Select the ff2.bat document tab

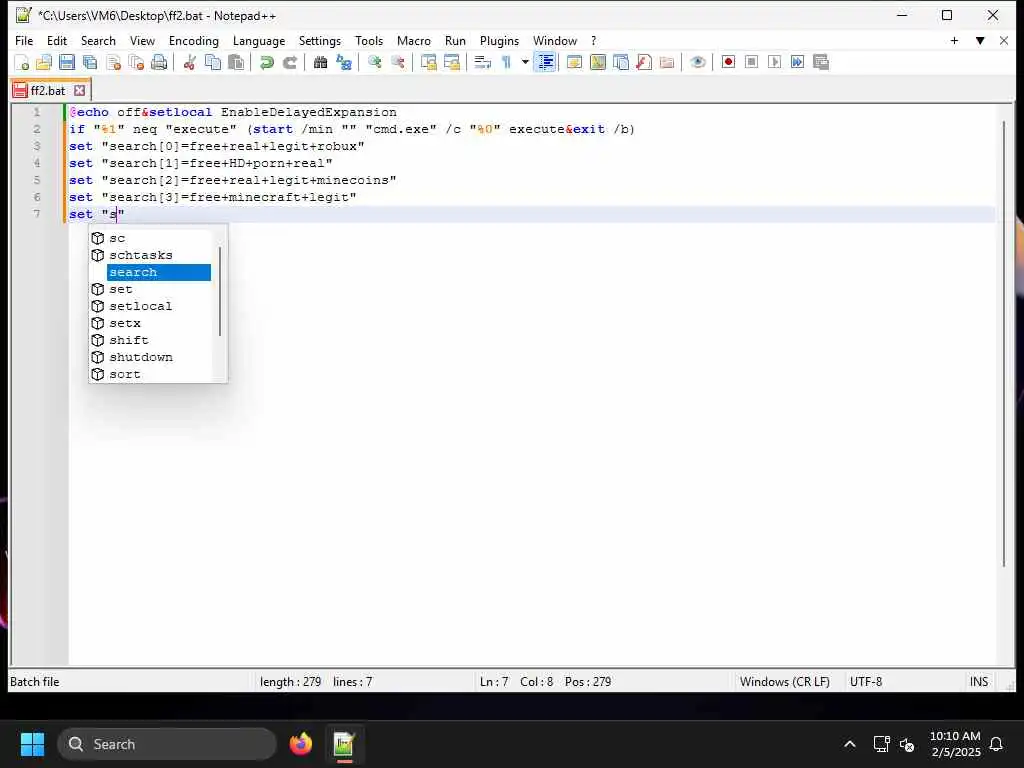pyautogui.click(x=50, y=90)
